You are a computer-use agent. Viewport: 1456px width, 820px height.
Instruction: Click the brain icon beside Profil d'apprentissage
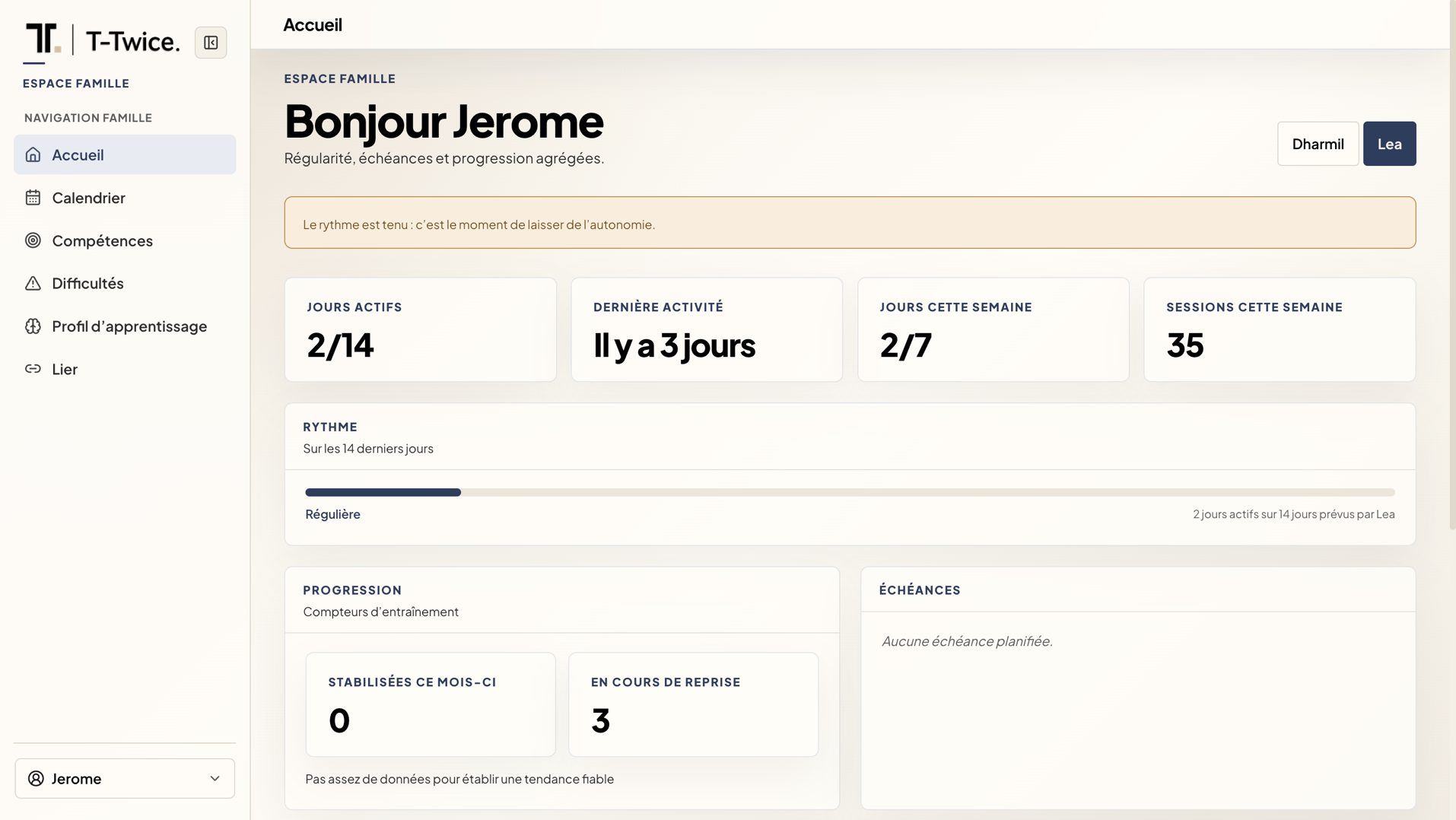[33, 326]
